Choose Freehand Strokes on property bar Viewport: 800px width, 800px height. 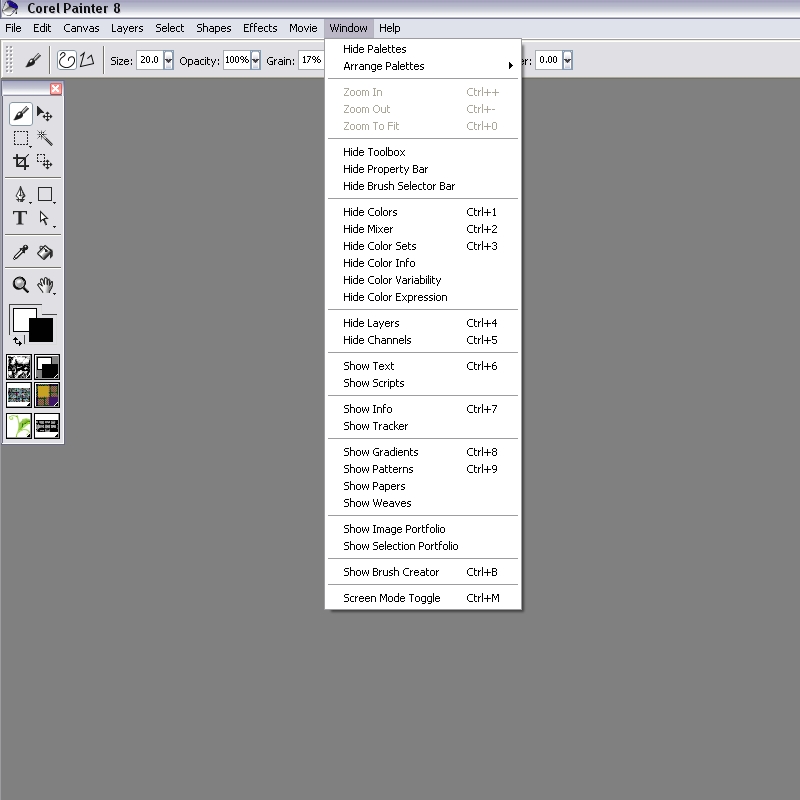[66, 60]
